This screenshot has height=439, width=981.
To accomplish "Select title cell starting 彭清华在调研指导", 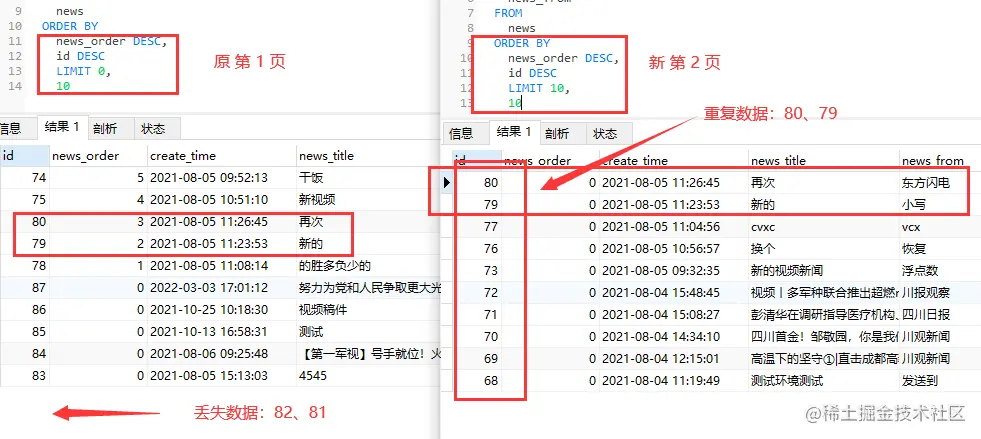I will click(x=824, y=315).
